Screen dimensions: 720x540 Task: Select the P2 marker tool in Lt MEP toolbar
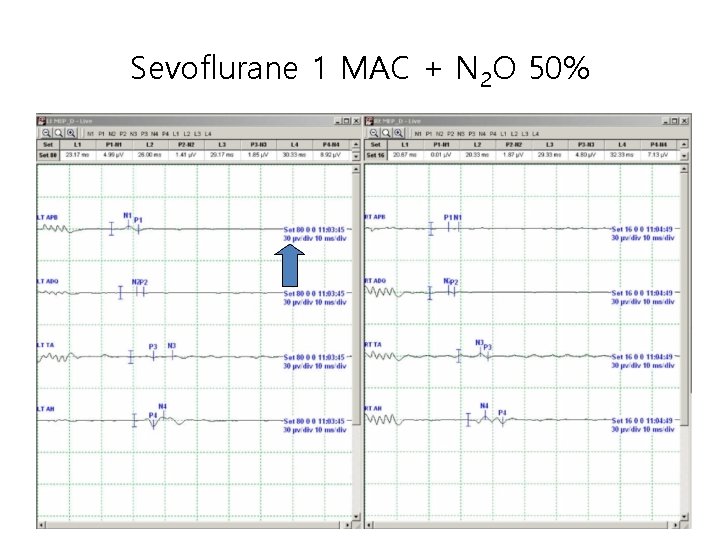click(123, 134)
